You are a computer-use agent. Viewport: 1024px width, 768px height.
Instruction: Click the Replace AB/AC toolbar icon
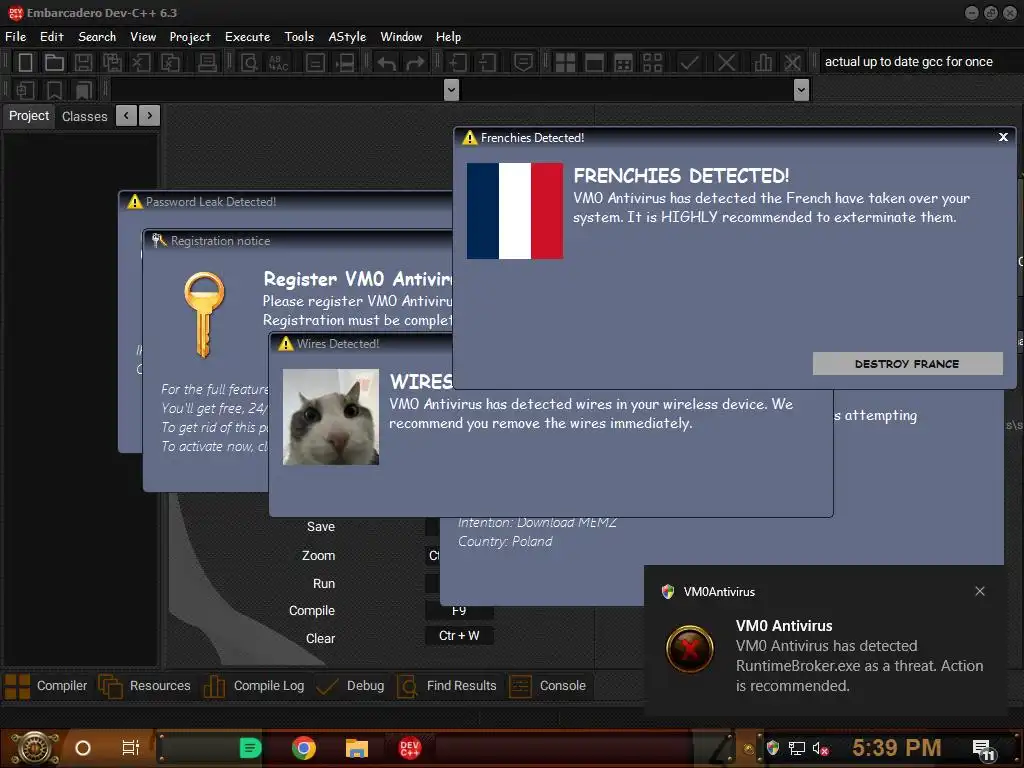tap(279, 62)
